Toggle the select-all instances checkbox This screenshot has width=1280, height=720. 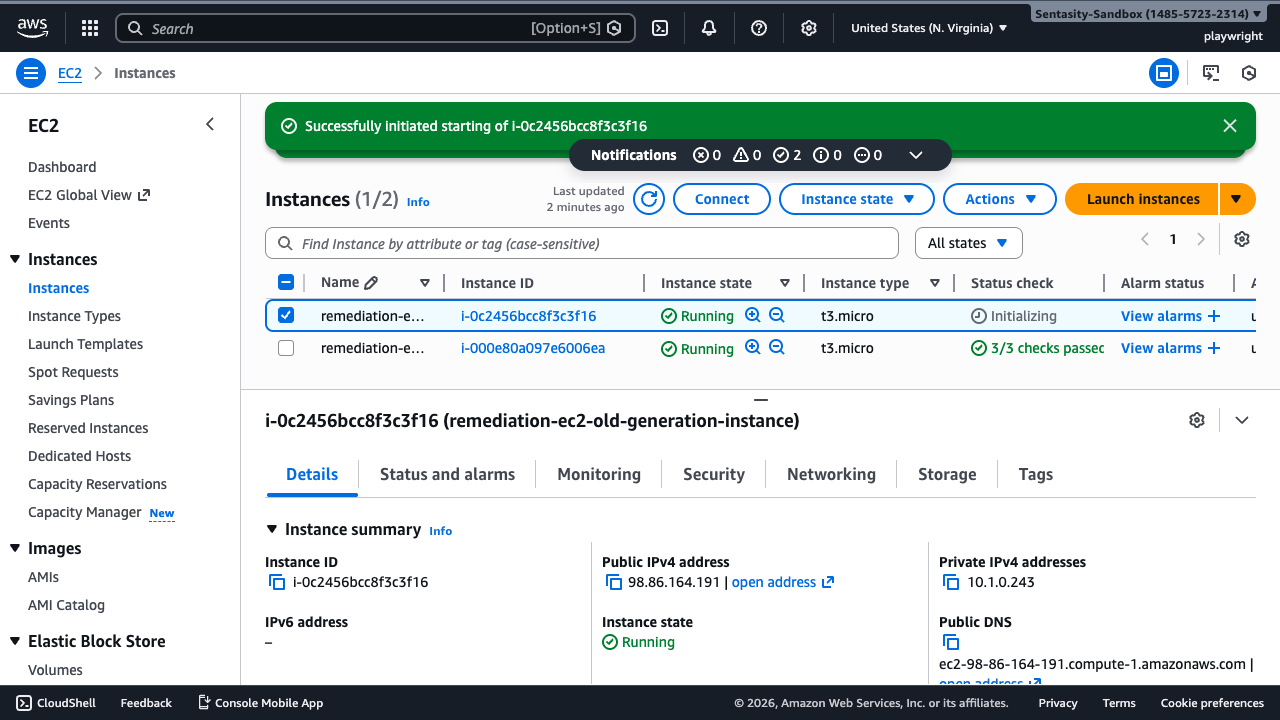click(x=286, y=283)
